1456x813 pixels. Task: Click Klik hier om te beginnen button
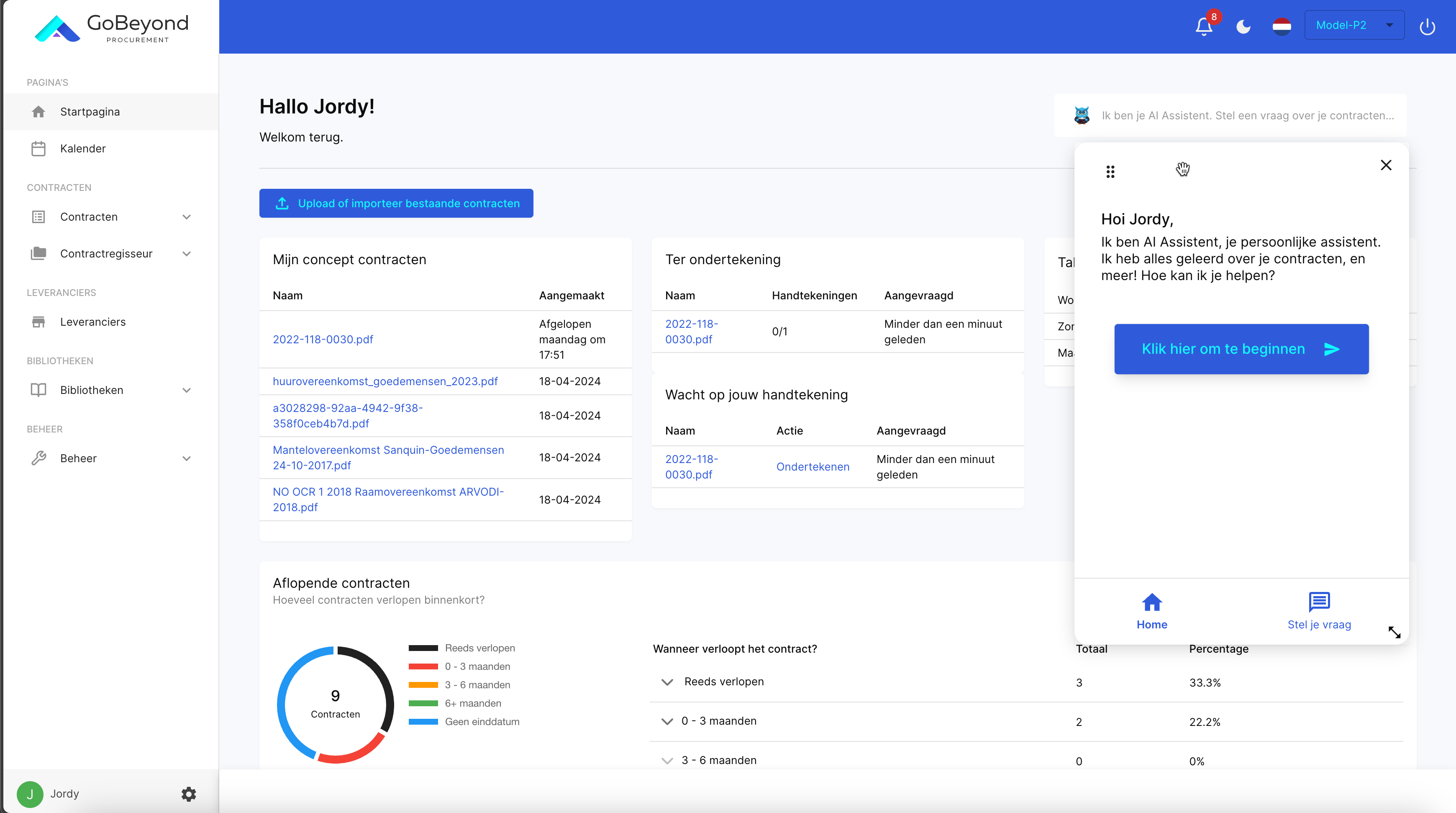point(1241,349)
